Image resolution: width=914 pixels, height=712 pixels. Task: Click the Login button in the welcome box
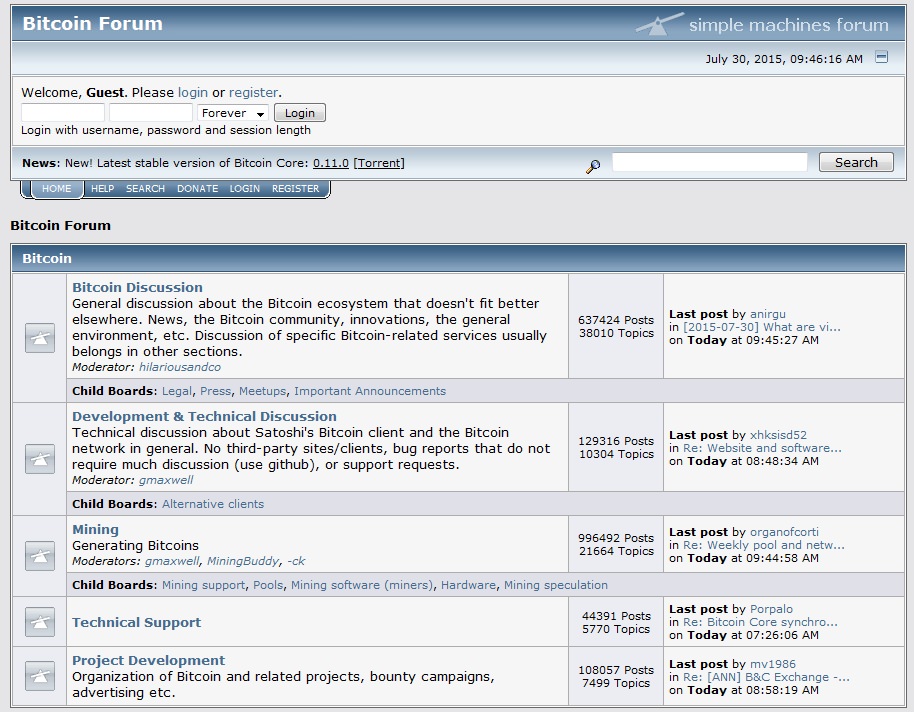300,113
